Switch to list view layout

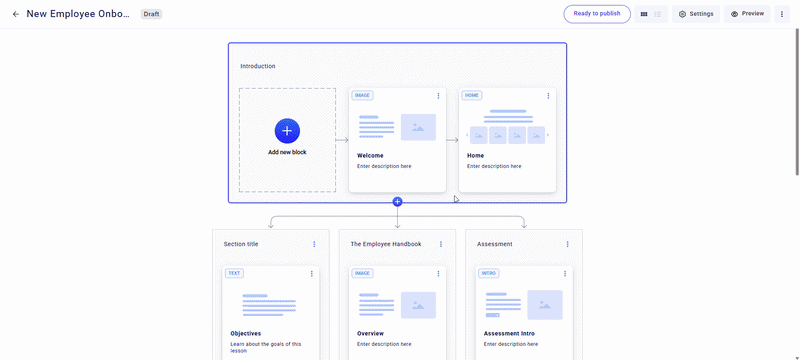pyautogui.click(x=658, y=14)
